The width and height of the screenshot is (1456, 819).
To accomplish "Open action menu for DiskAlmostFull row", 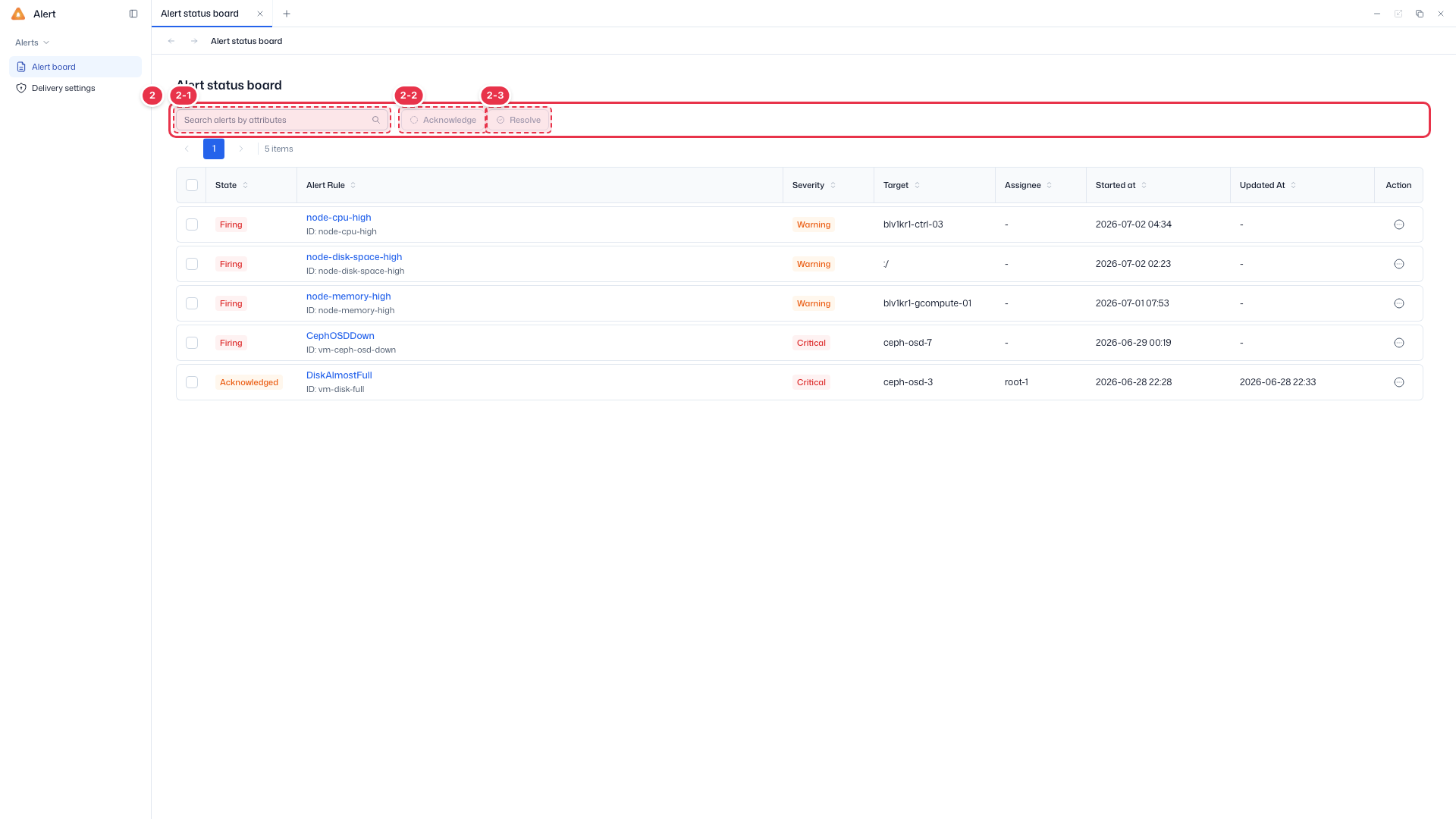I will [x=1399, y=382].
